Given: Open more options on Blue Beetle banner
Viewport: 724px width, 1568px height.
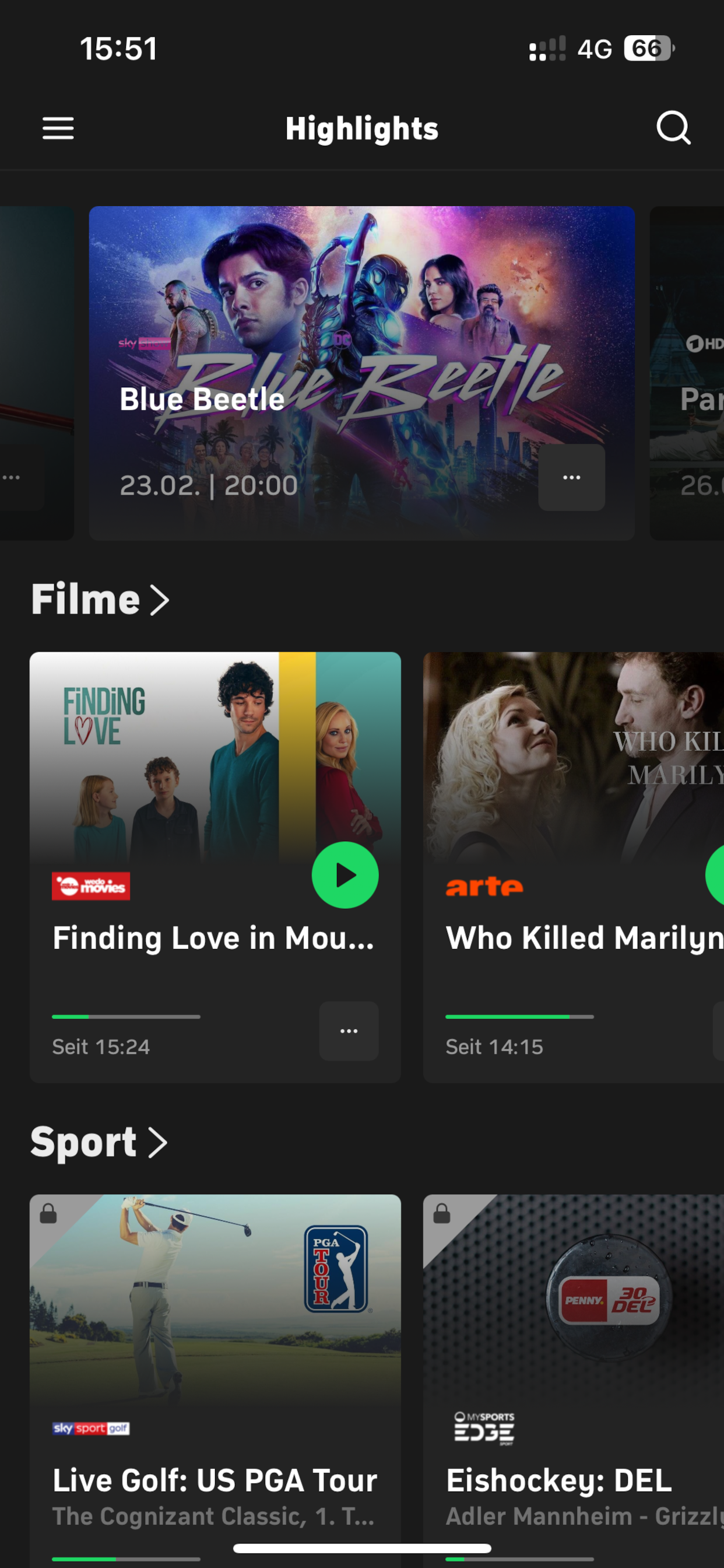Looking at the screenshot, I should pos(571,477).
